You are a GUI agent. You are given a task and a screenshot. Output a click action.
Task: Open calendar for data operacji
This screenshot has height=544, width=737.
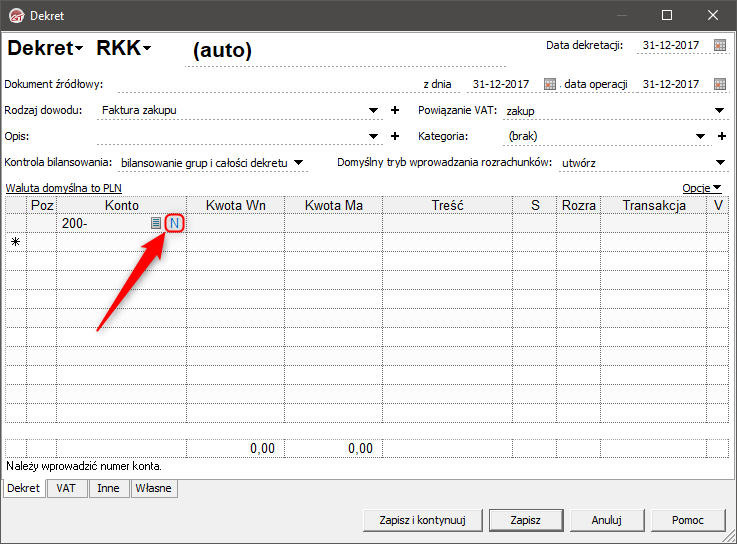(720, 84)
